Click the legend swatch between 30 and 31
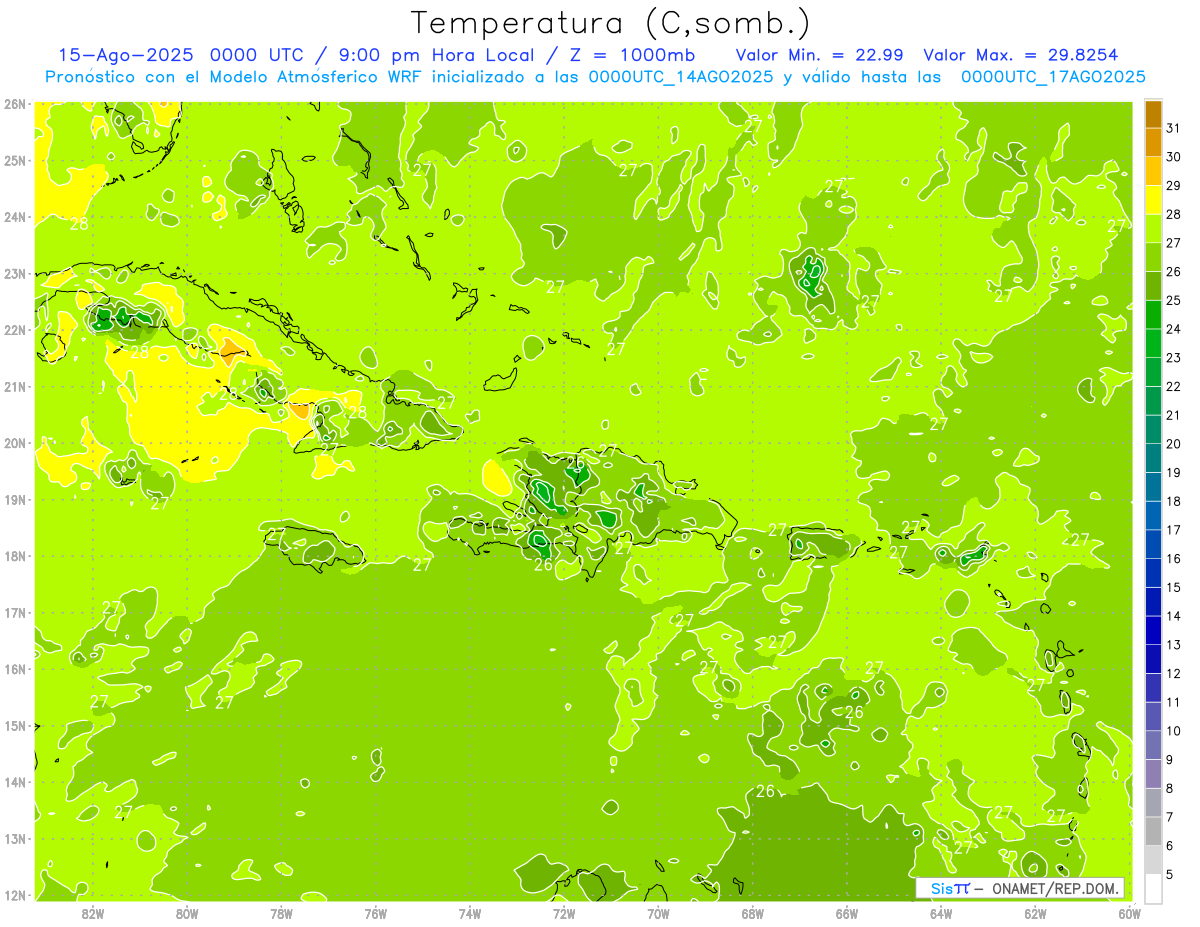Image resolution: width=1200 pixels, height=927 pixels. pos(1153,142)
